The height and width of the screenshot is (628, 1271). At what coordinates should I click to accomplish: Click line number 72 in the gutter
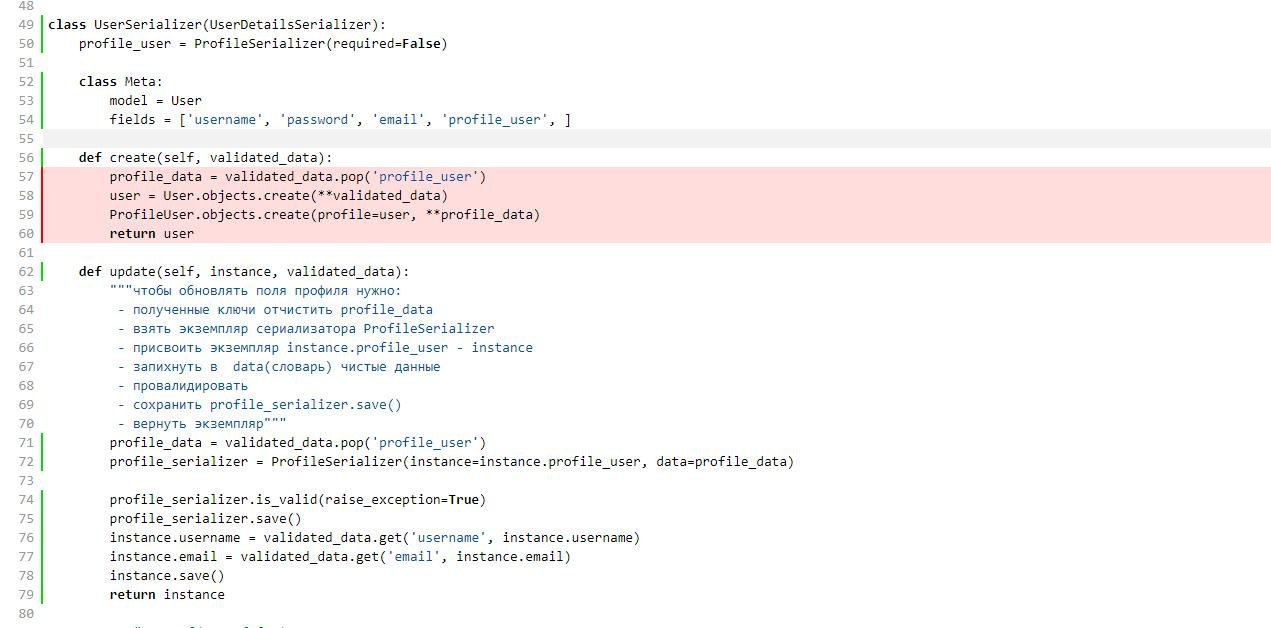click(x=26, y=462)
